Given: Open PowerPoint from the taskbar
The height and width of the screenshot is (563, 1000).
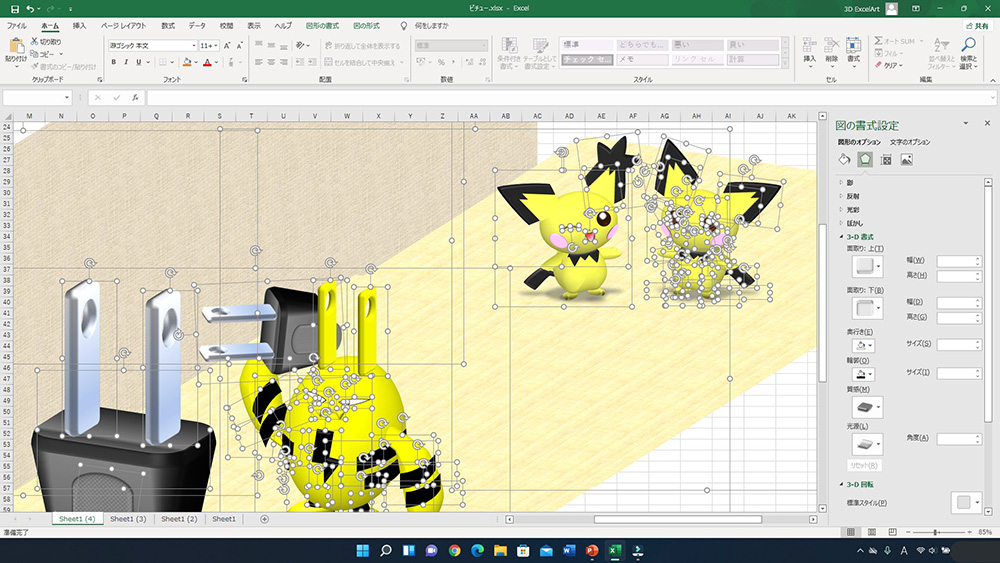Looking at the screenshot, I should click(592, 550).
